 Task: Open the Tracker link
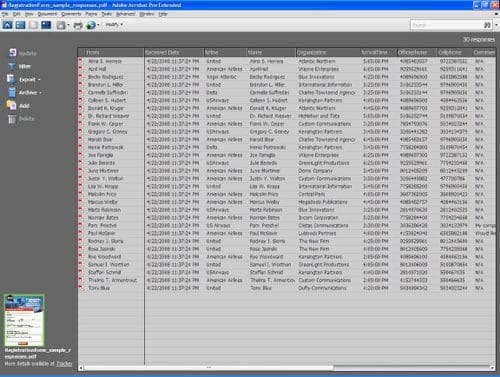64,364
